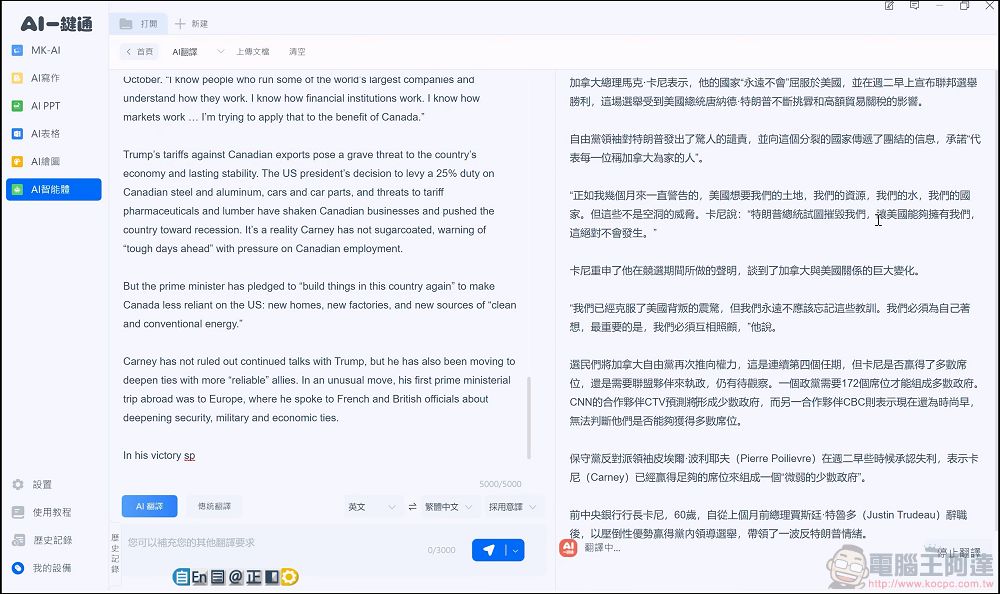
Task: Click the edit note icon in title bar
Action: (889, 6)
